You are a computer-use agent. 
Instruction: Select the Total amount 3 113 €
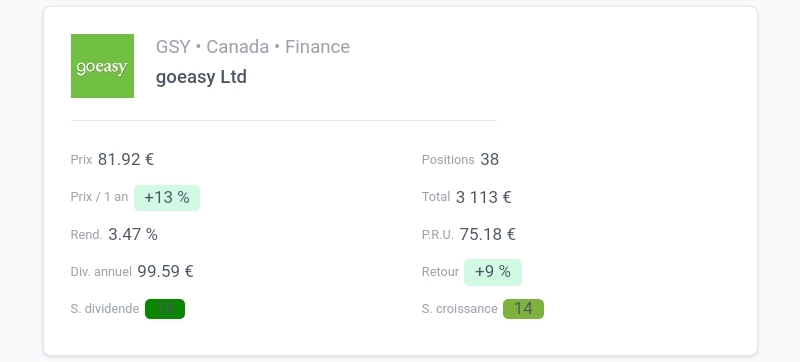484,197
